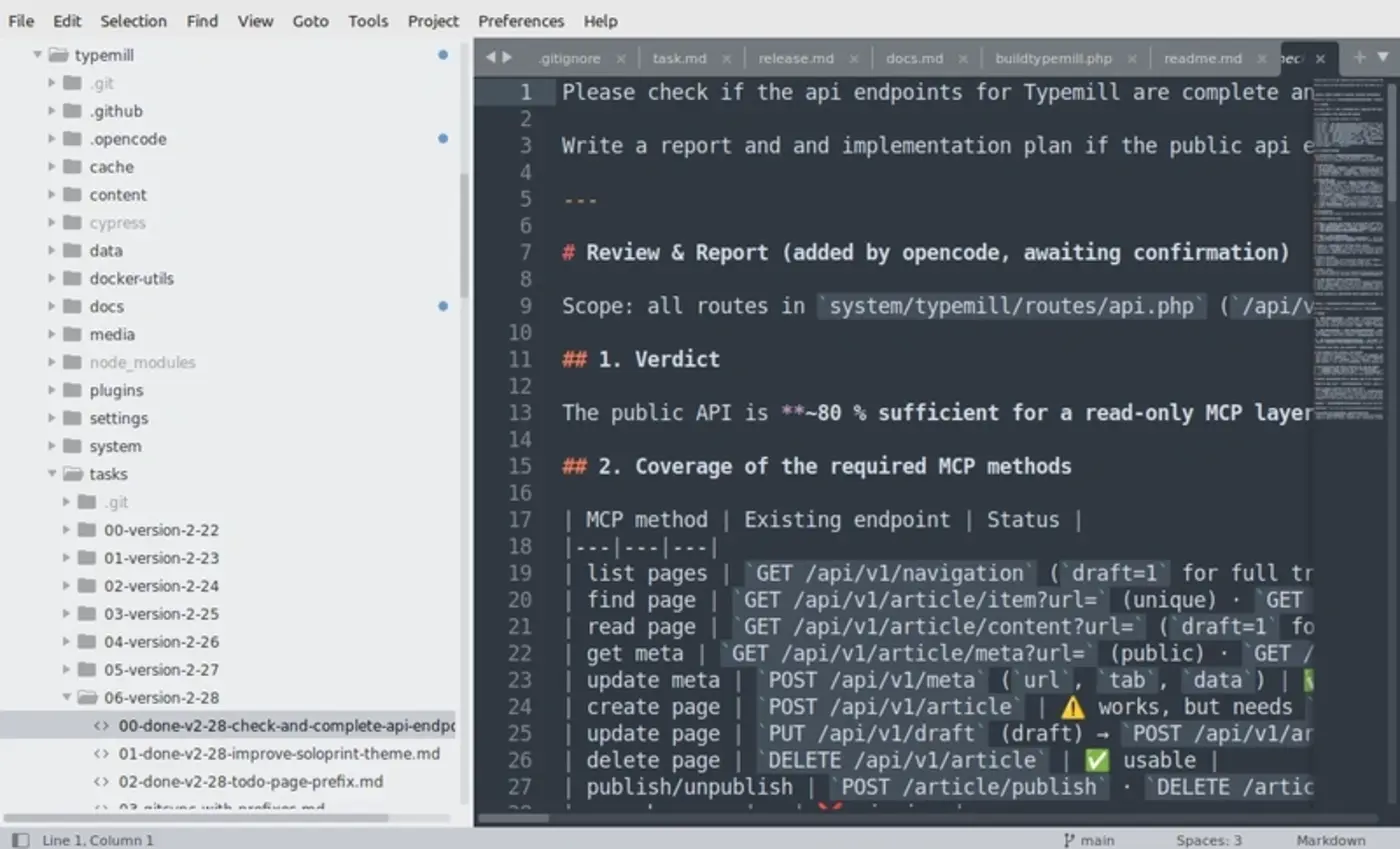The width and height of the screenshot is (1400, 849).
Task: Click the docker-utils folder icon
Action: coord(72,278)
